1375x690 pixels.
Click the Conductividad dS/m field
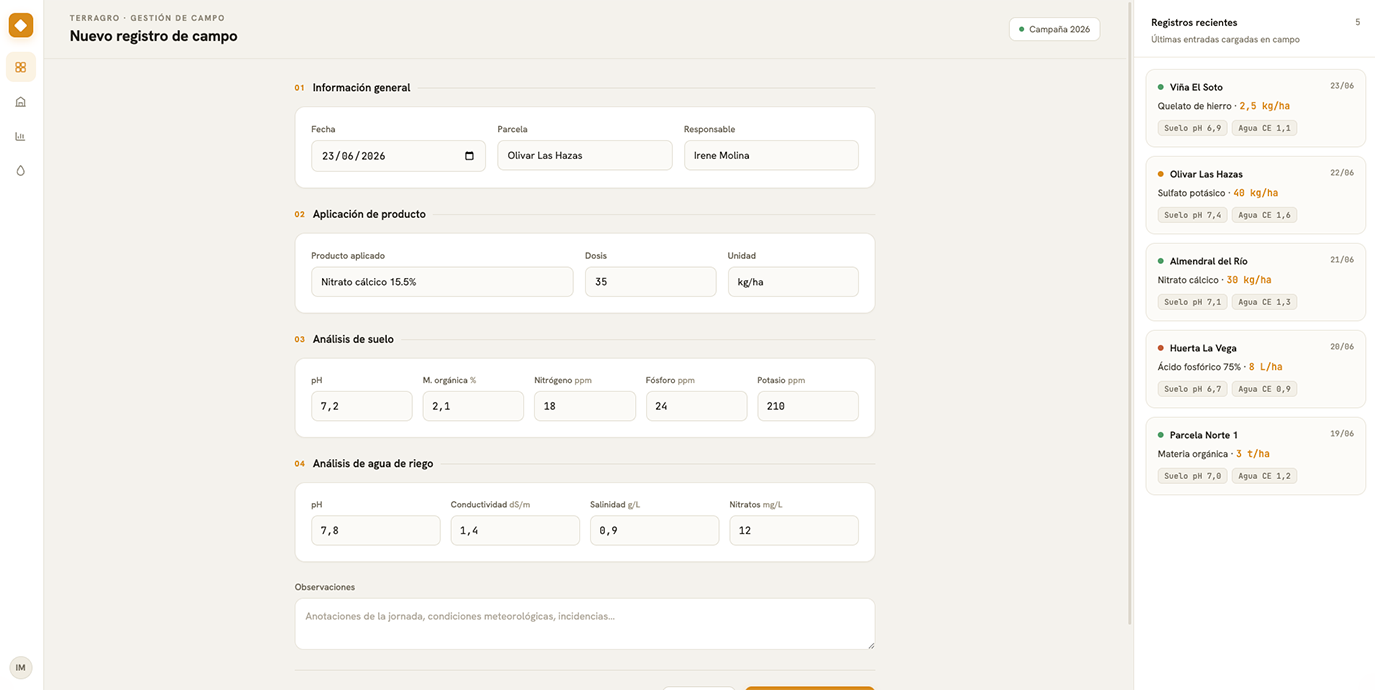[515, 530]
